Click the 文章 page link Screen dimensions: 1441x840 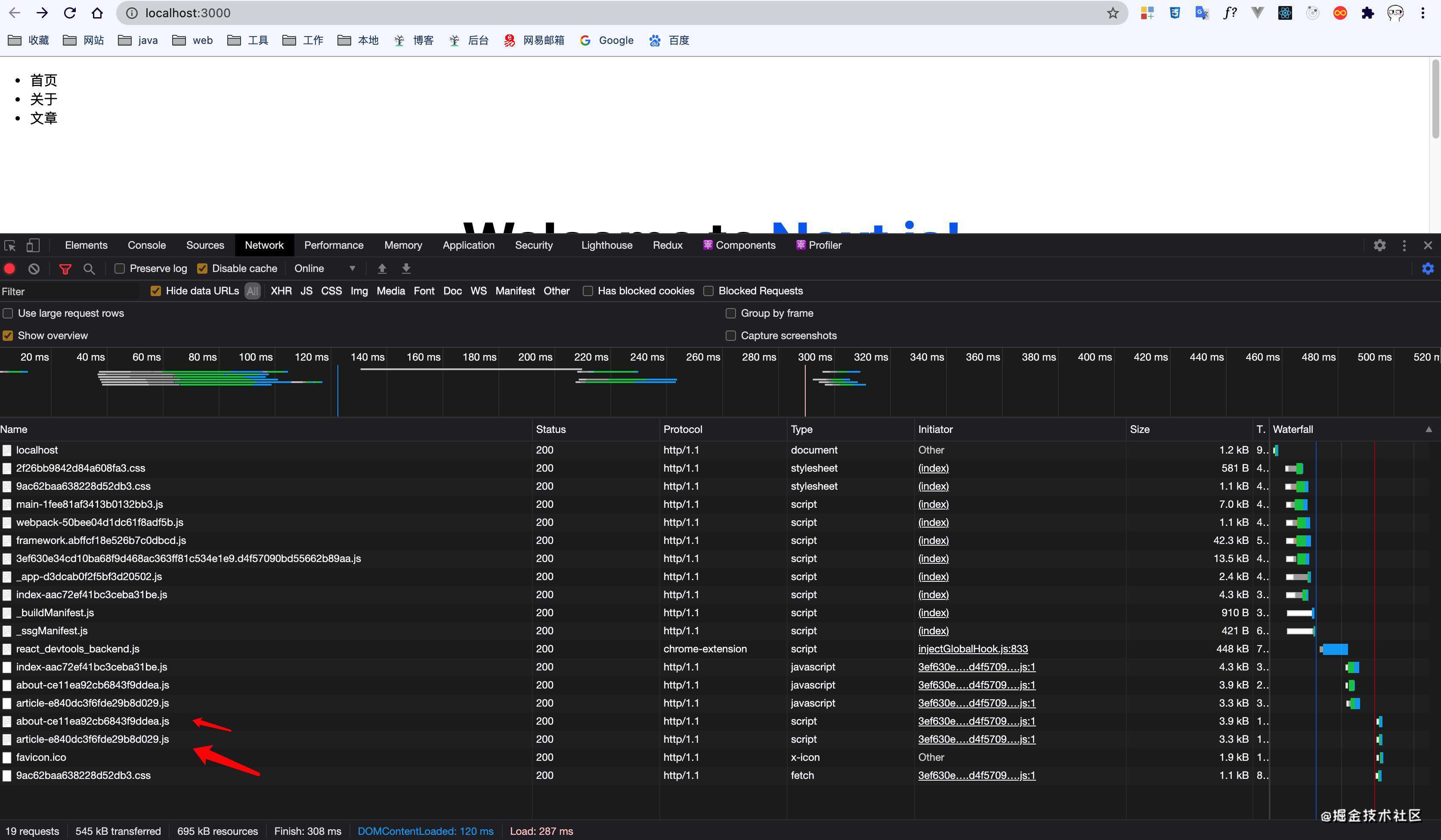coord(43,118)
